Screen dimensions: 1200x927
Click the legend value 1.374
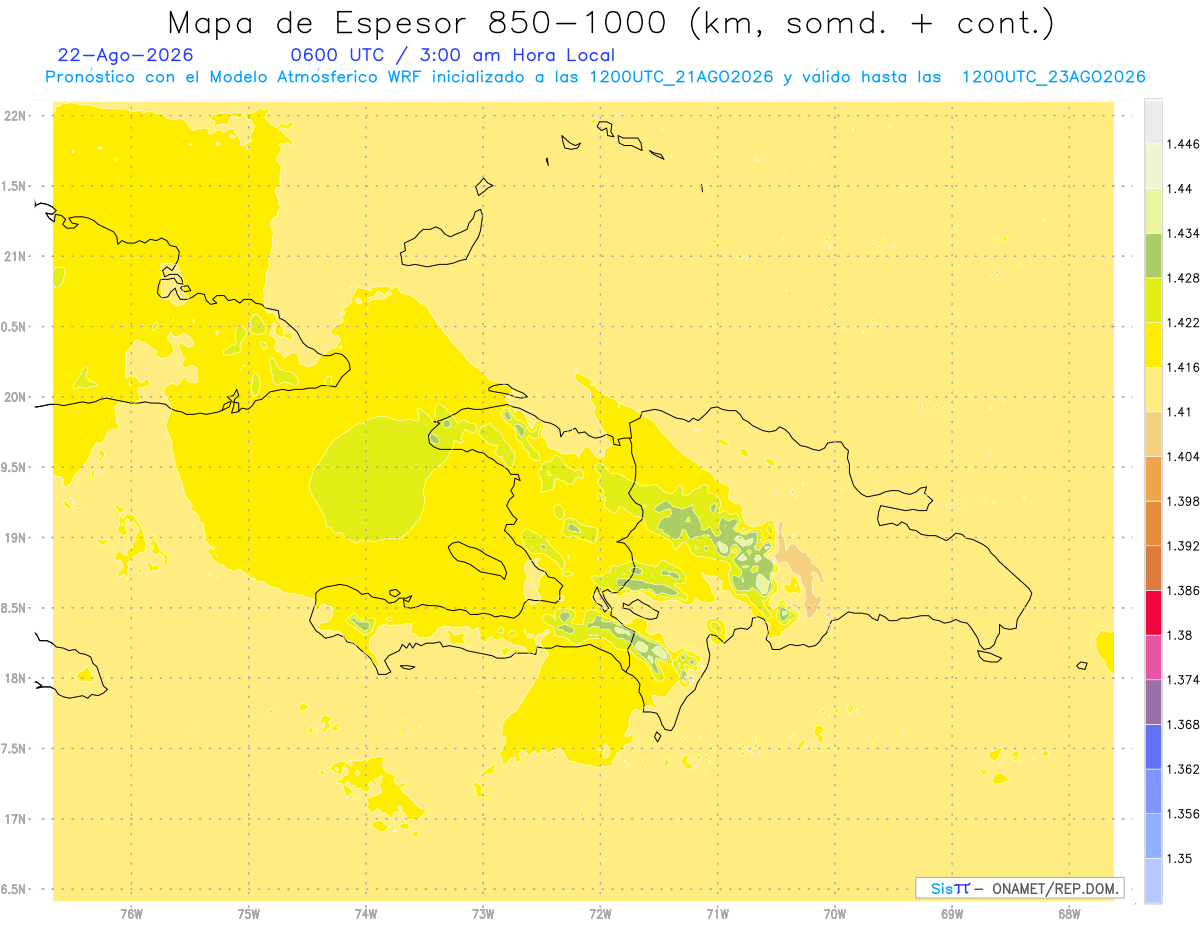point(1184,680)
